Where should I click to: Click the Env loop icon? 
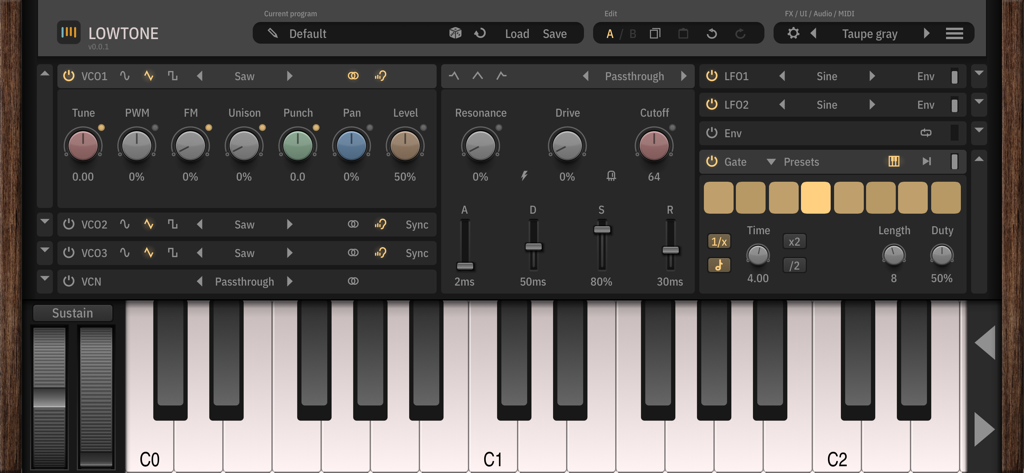click(926, 133)
